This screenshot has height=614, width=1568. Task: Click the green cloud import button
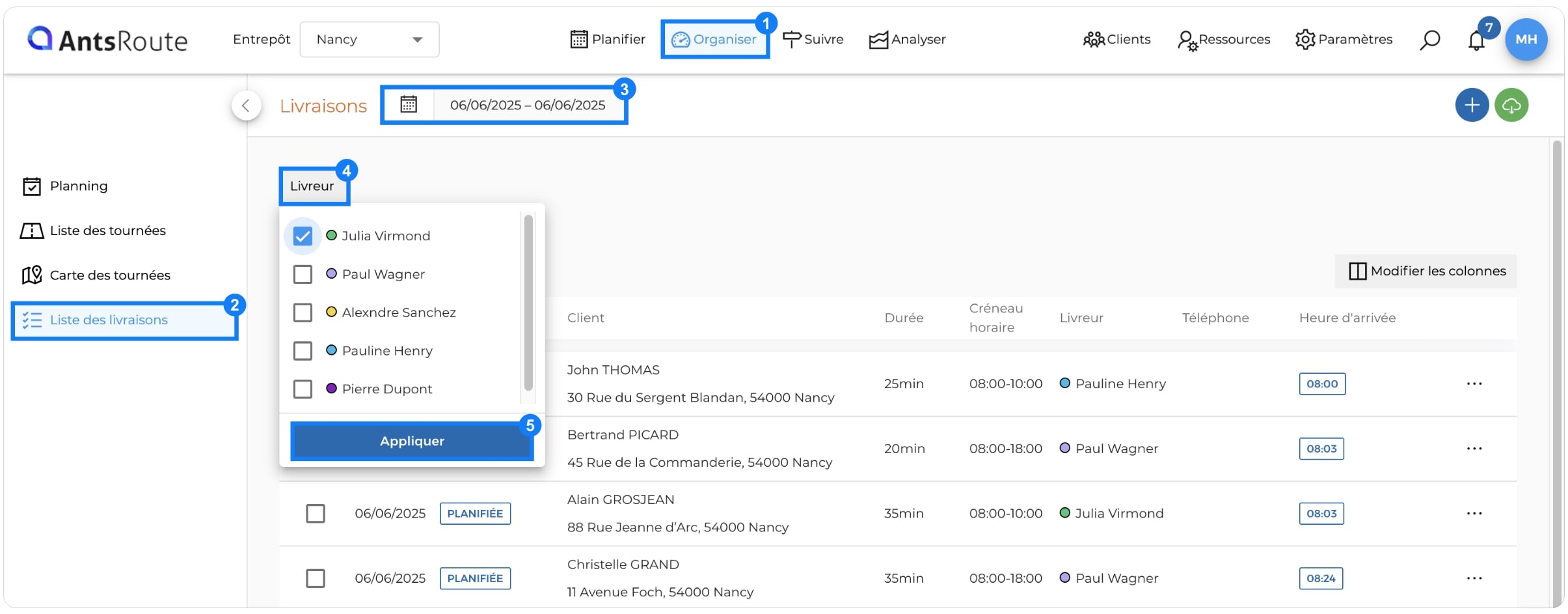[1511, 105]
